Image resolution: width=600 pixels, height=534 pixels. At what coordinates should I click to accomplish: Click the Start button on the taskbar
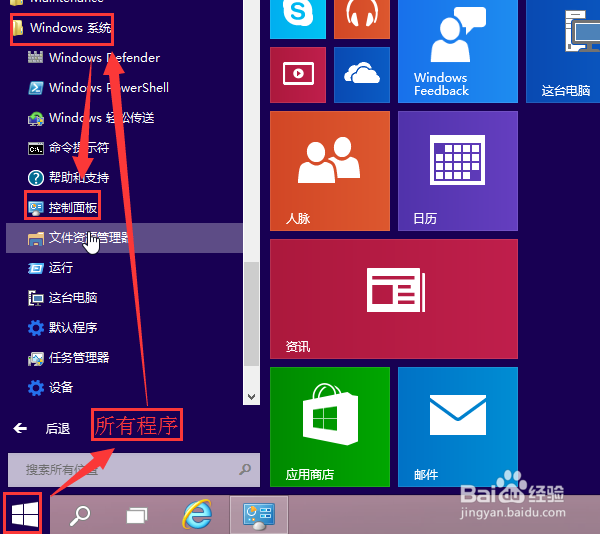[x=24, y=514]
